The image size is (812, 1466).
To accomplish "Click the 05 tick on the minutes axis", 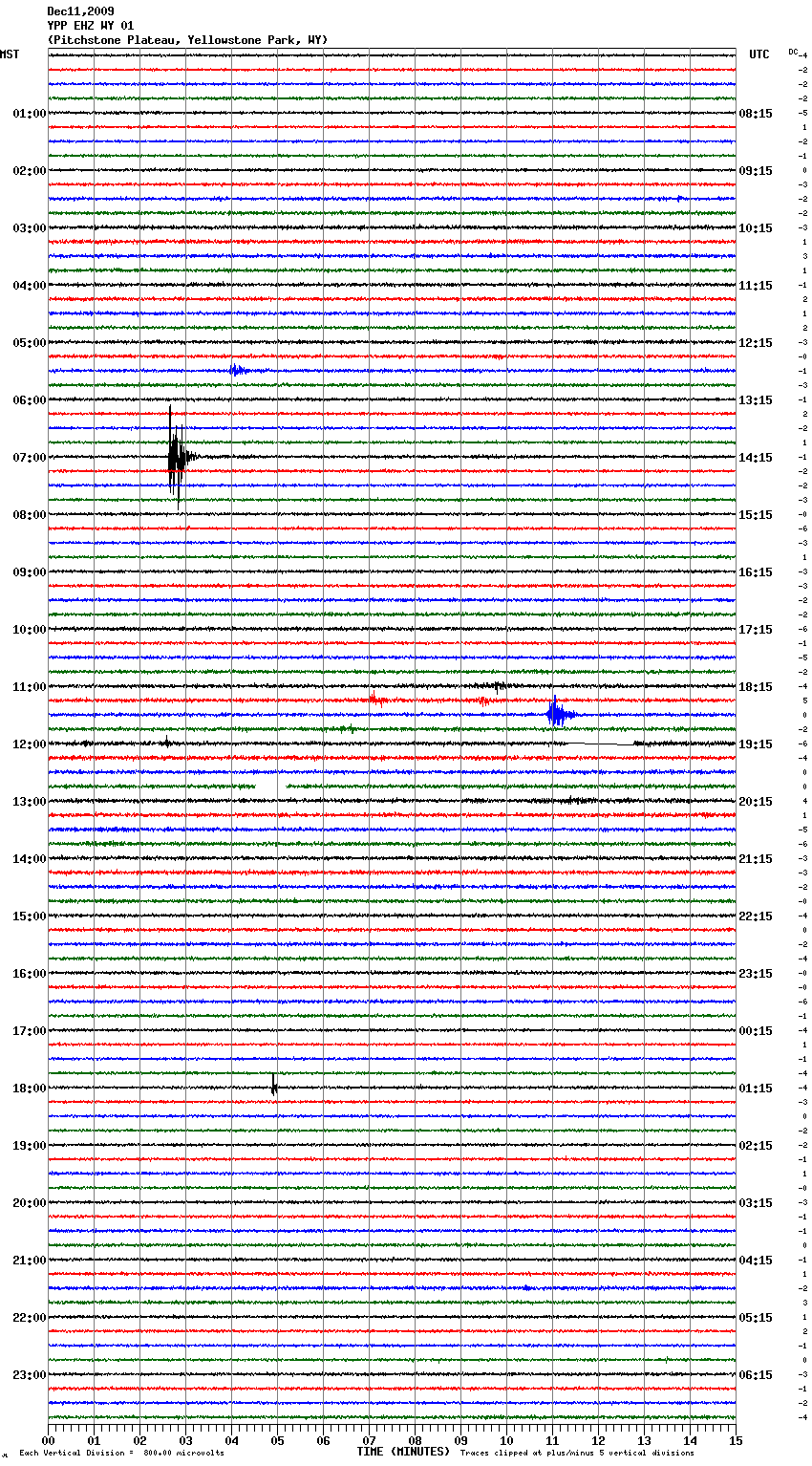I will coord(277,1440).
